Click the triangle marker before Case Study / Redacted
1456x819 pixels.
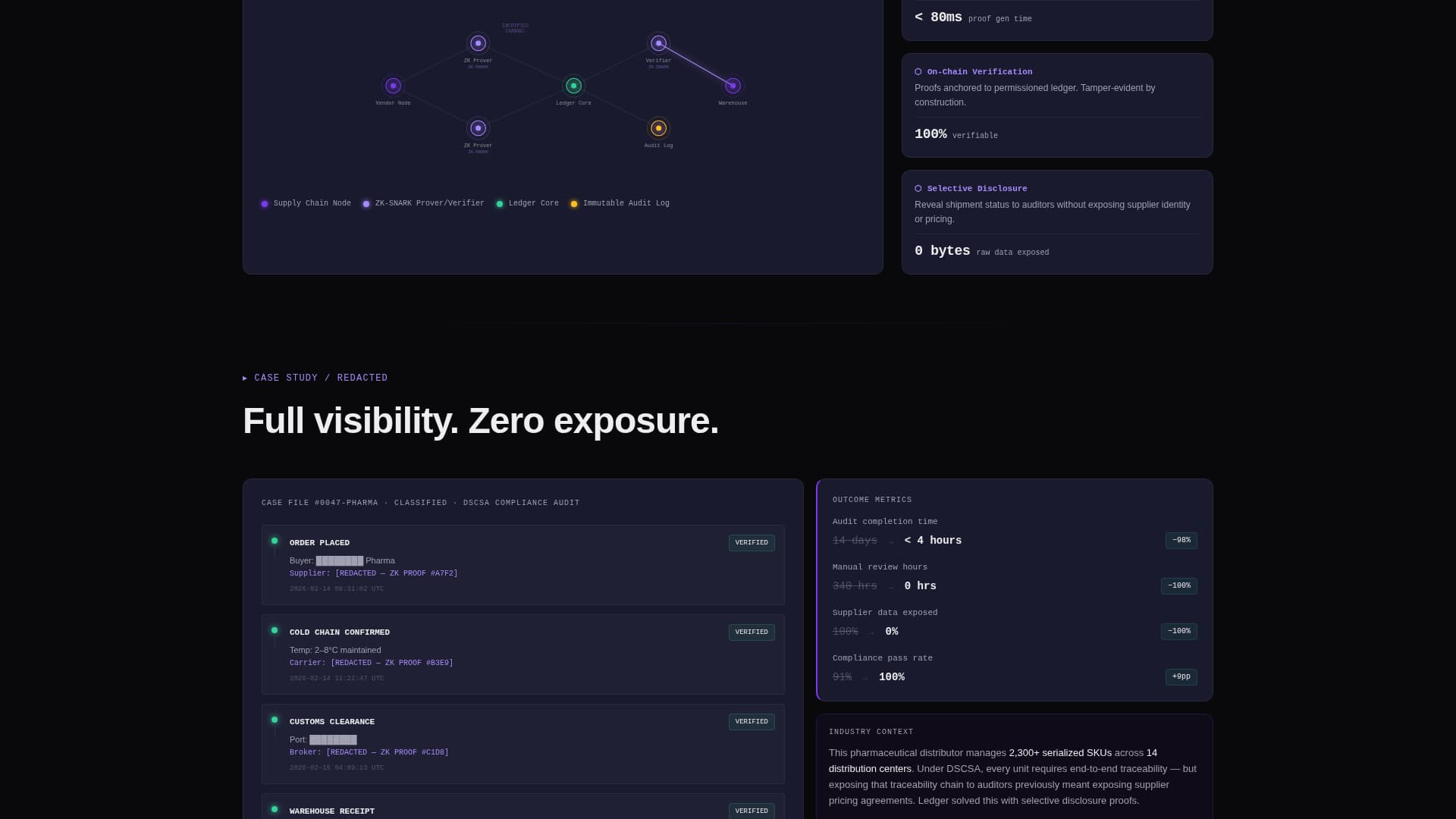point(245,378)
